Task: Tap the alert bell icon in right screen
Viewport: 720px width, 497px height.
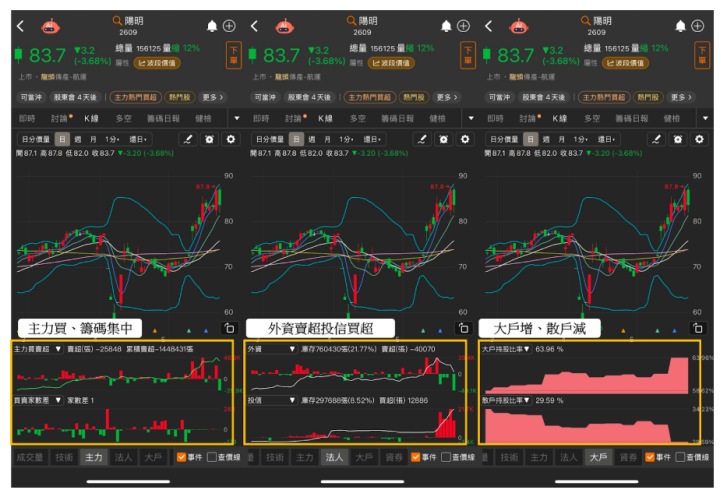Action: coord(680,26)
